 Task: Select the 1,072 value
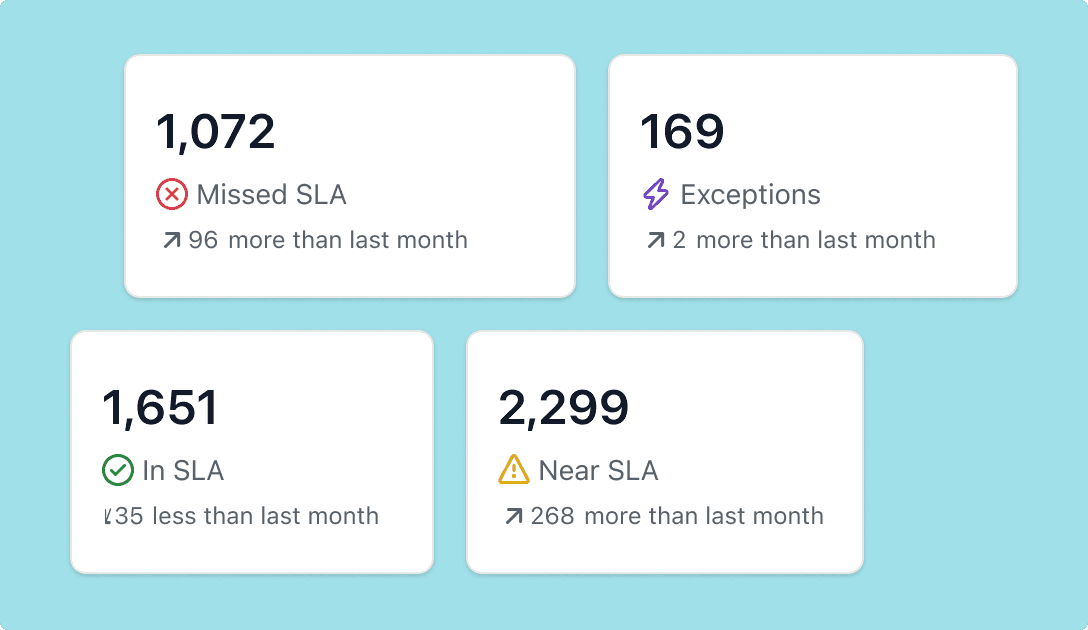[x=216, y=132]
